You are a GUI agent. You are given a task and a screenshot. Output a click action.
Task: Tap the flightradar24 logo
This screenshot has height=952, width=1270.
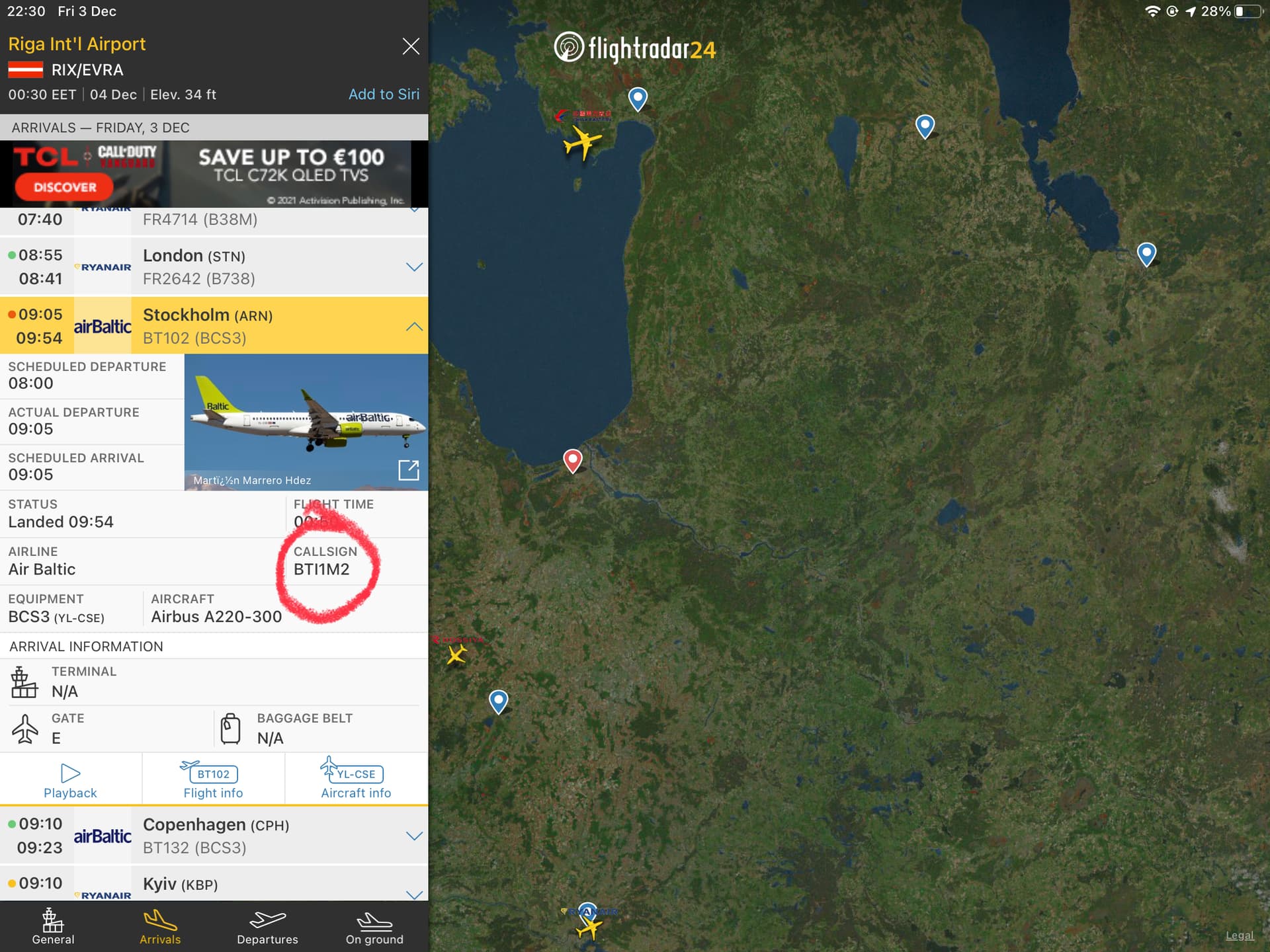(635, 48)
